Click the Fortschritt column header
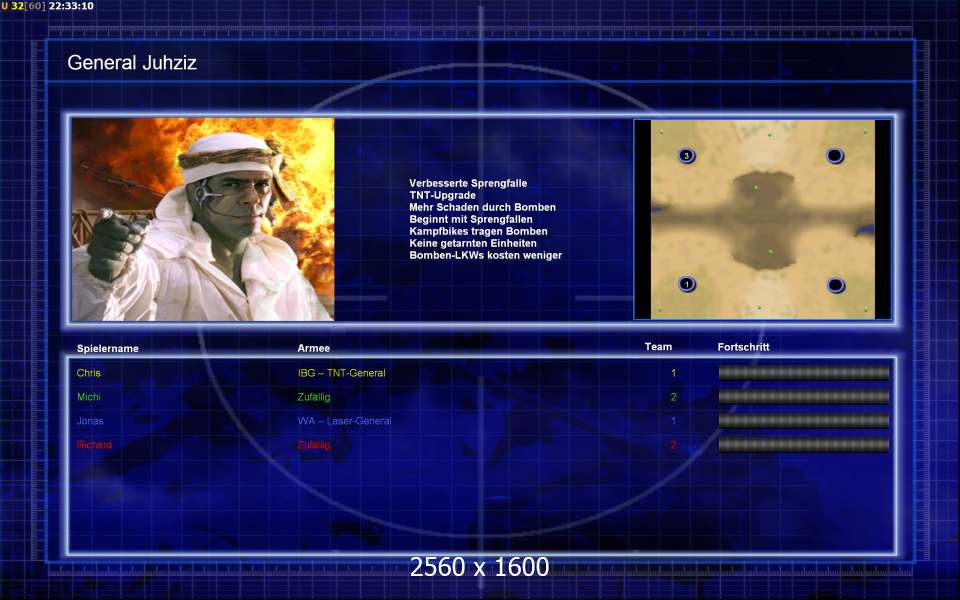960x600 pixels. 743,347
